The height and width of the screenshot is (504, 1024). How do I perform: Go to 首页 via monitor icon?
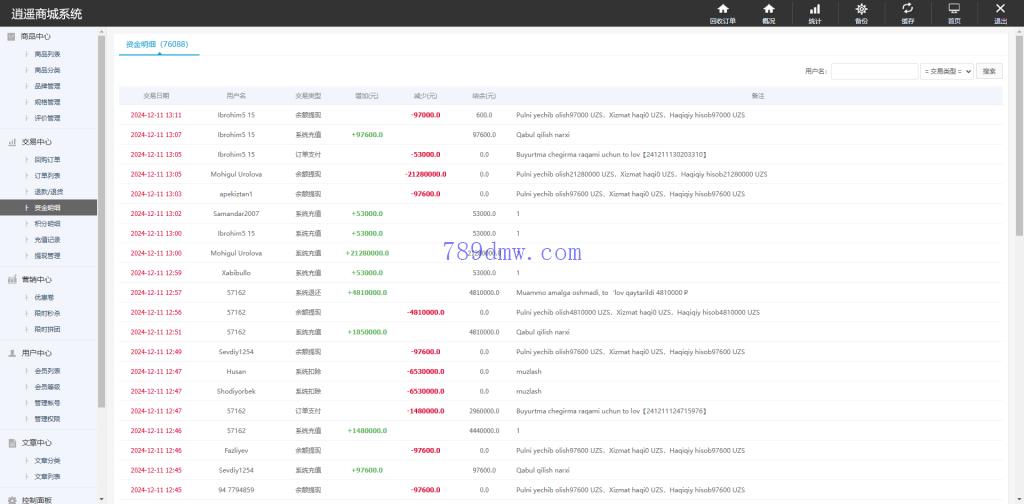[954, 9]
